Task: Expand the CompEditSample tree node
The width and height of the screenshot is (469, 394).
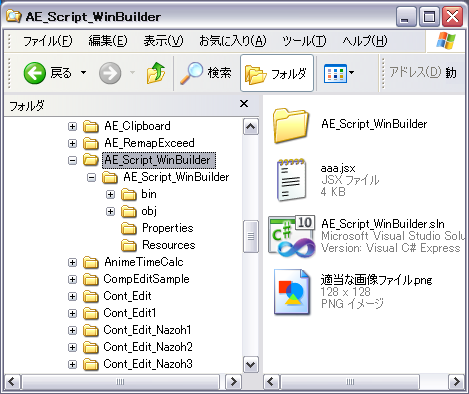Action: [x=72, y=279]
